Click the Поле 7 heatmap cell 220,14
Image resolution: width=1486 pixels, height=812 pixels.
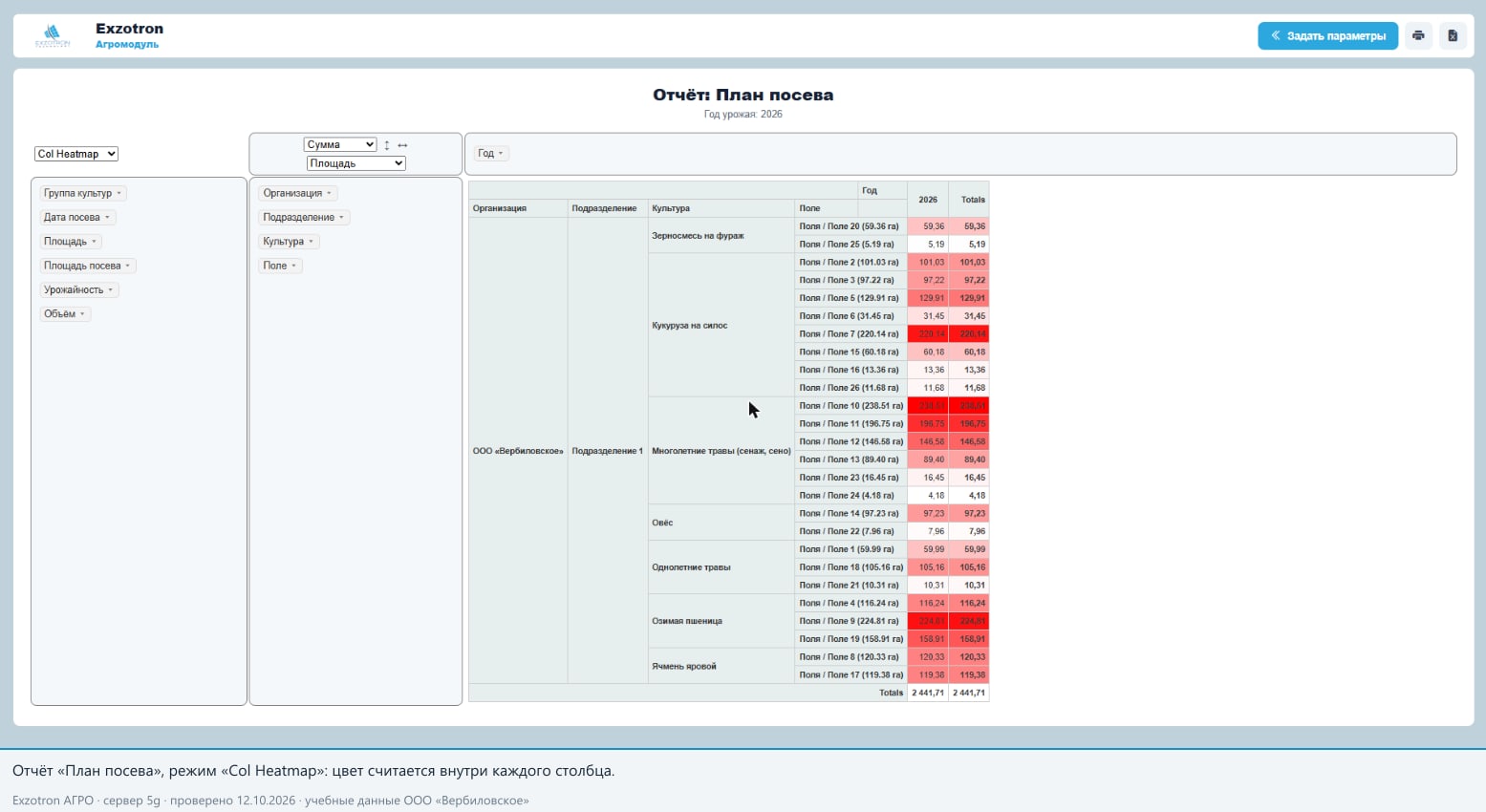[928, 334]
